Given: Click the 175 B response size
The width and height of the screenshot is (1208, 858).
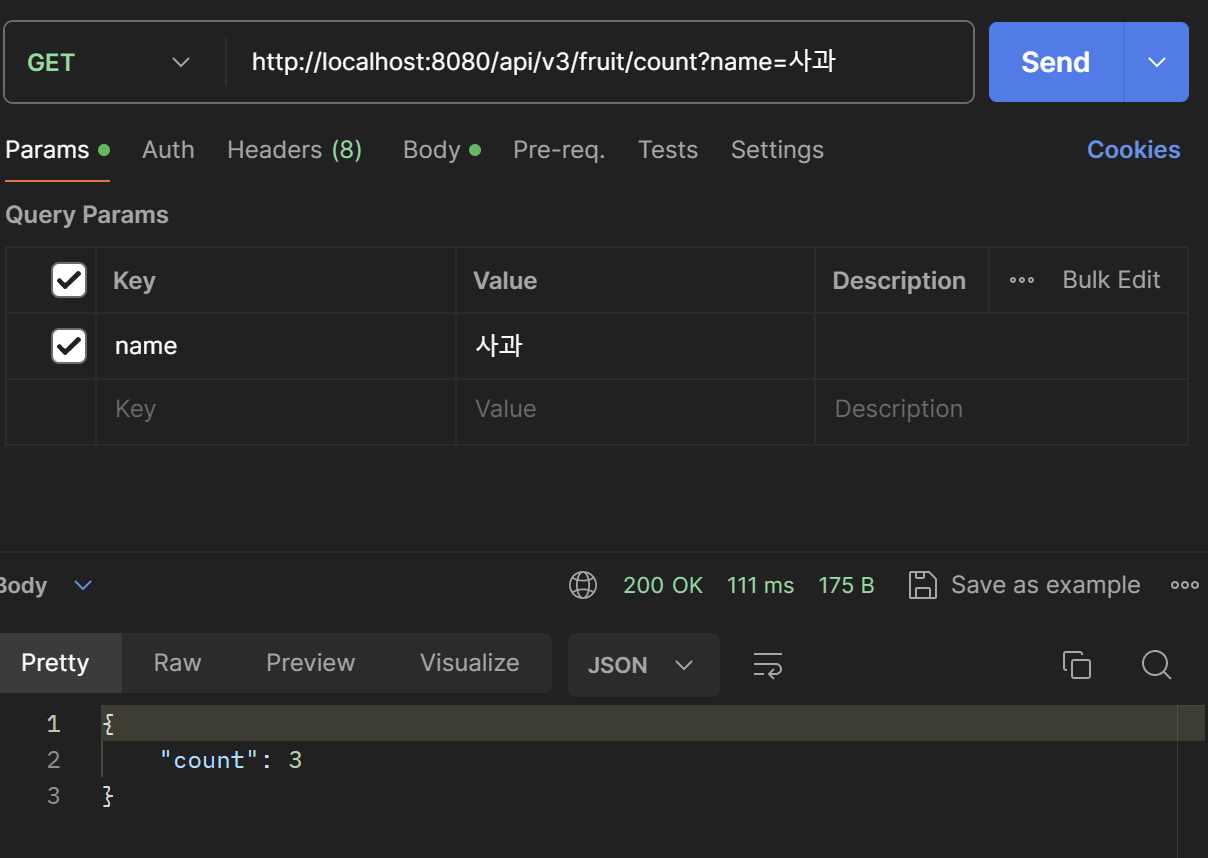Looking at the screenshot, I should click(x=846, y=585).
